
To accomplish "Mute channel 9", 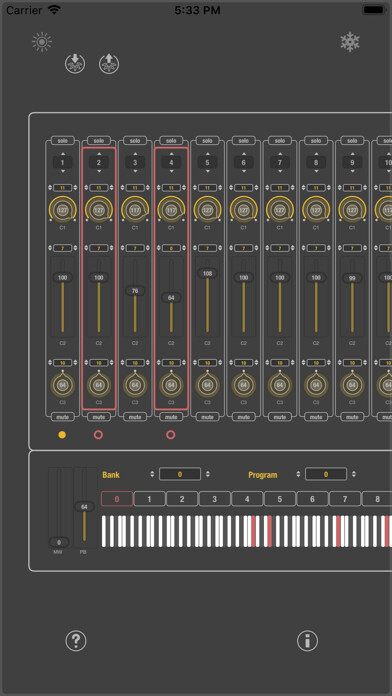I will tap(352, 417).
